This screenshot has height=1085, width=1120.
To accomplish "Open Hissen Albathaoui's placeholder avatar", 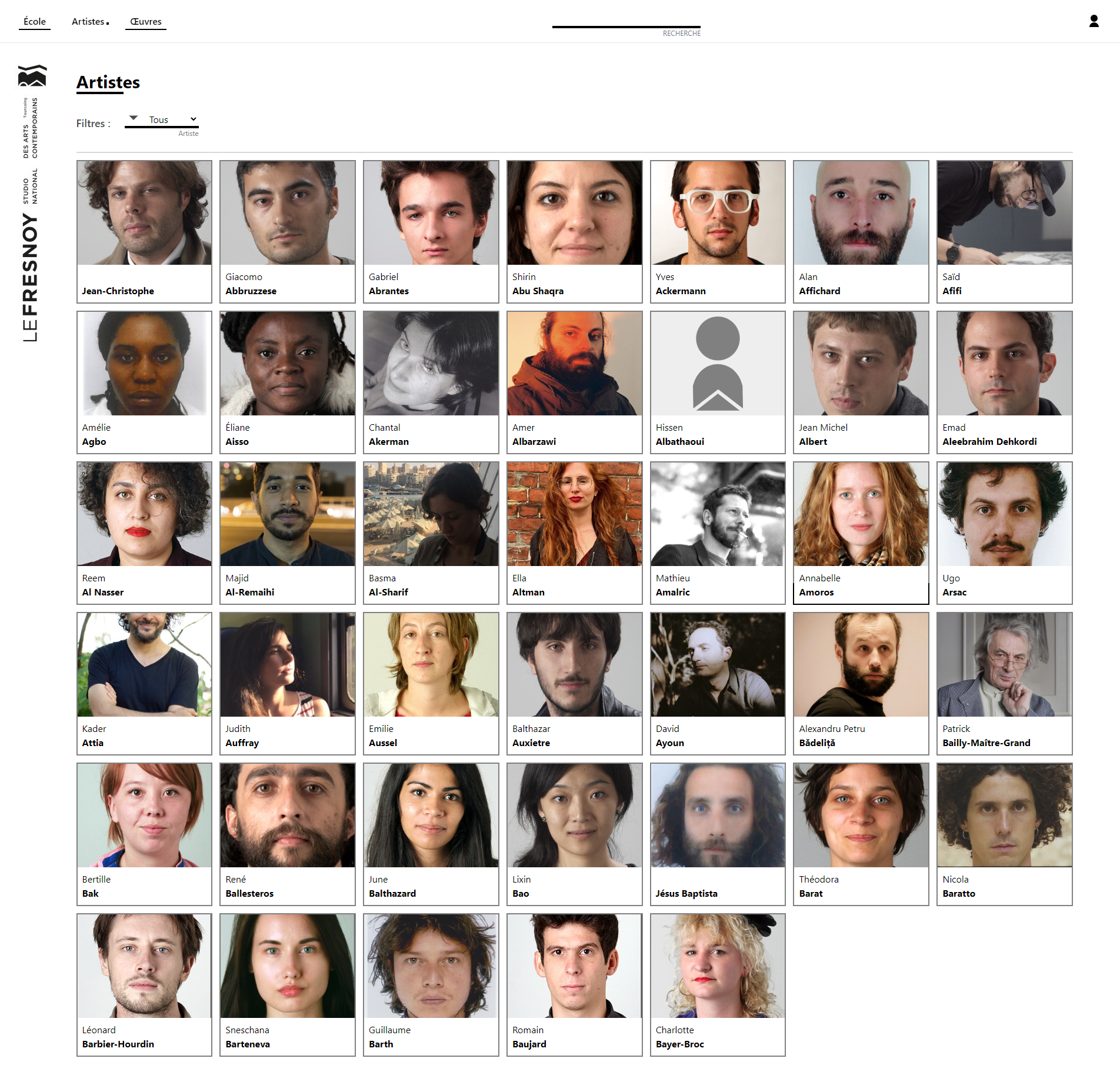I will (718, 364).
